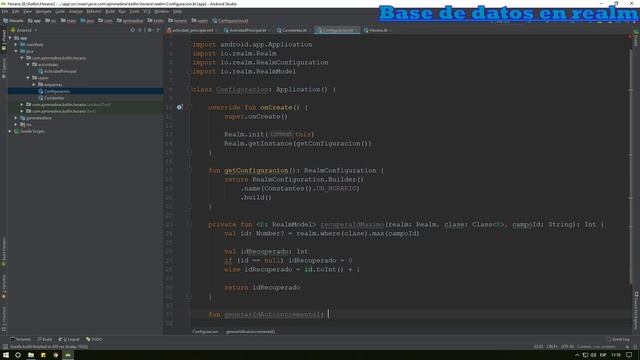The image size is (640, 360).
Task: Switch to Constantes.kt editor tab
Action: [294, 30]
